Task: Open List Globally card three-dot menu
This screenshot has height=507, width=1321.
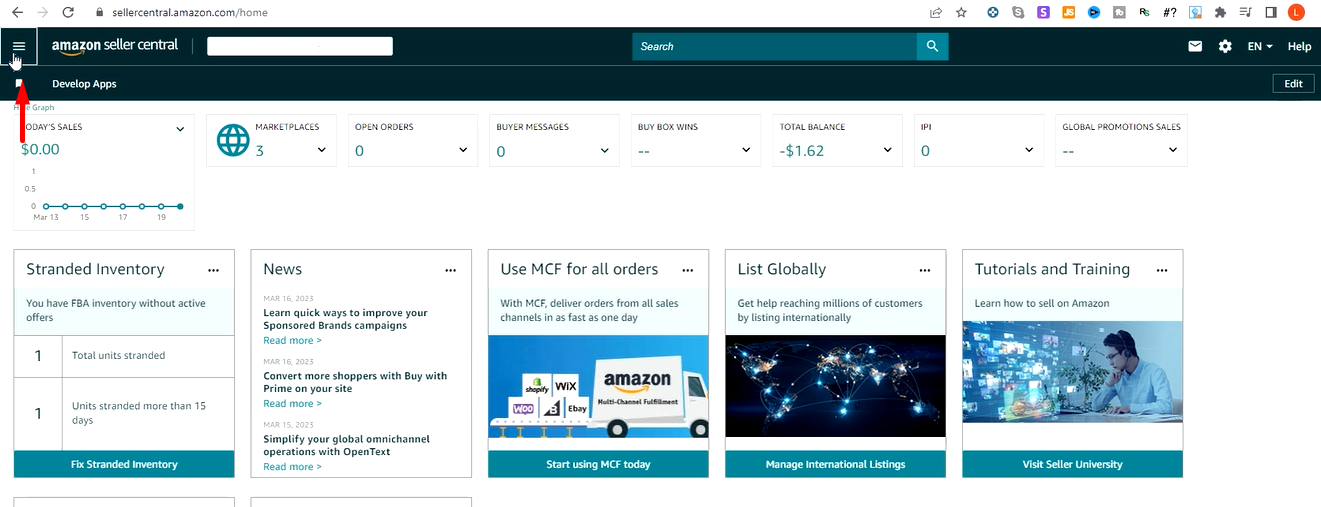Action: point(925,270)
